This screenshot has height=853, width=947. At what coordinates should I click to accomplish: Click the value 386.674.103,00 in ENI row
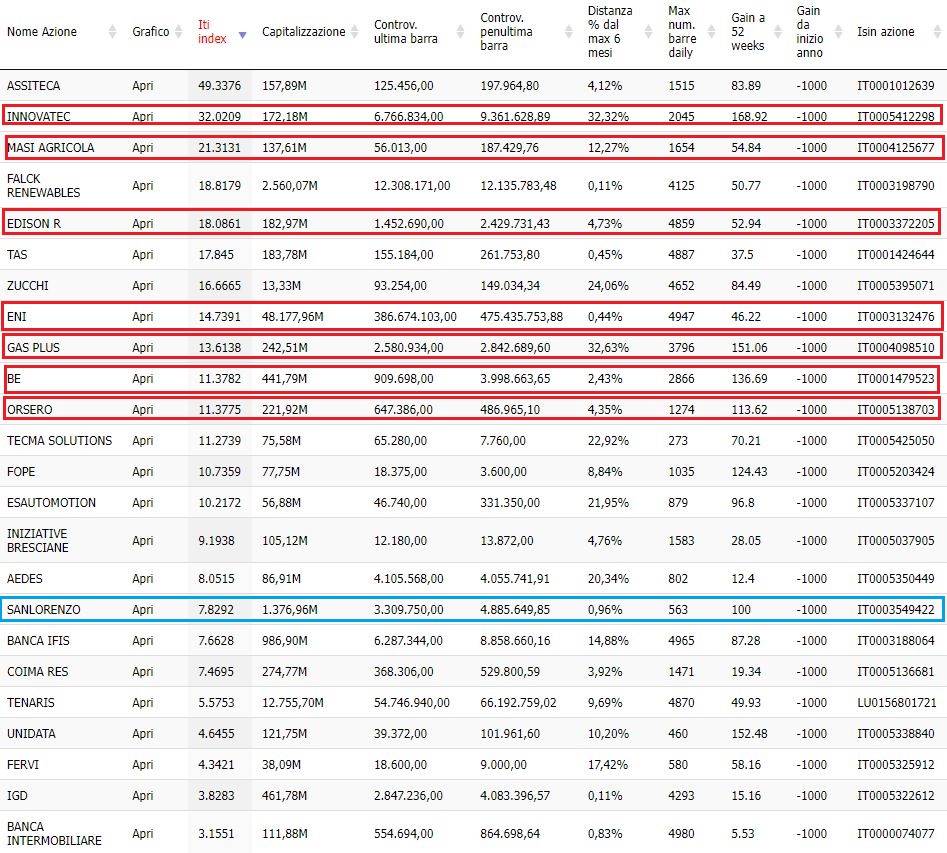(415, 317)
